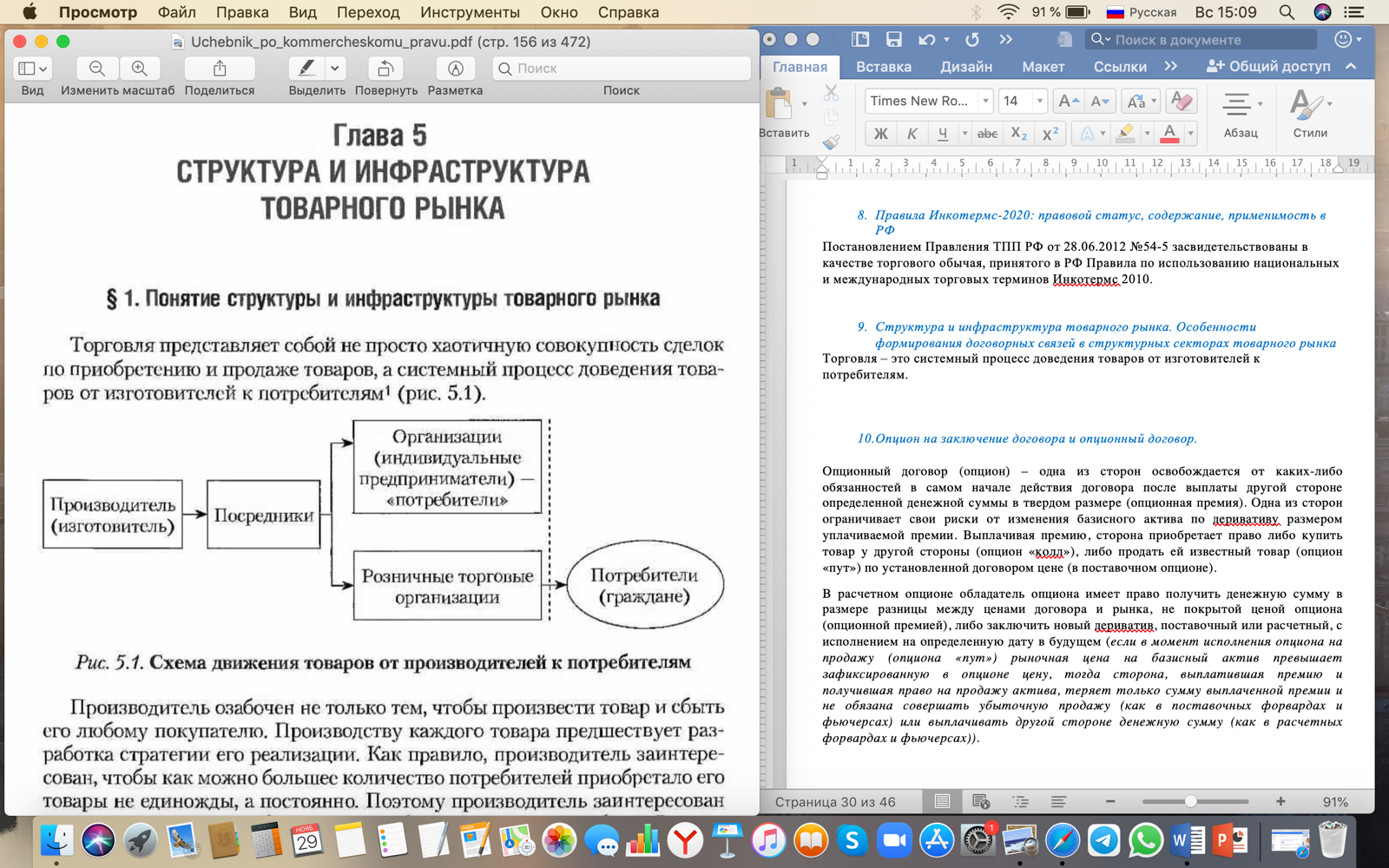Open the Вставка ribbon tab
This screenshot has height=868, width=1389.
884,67
